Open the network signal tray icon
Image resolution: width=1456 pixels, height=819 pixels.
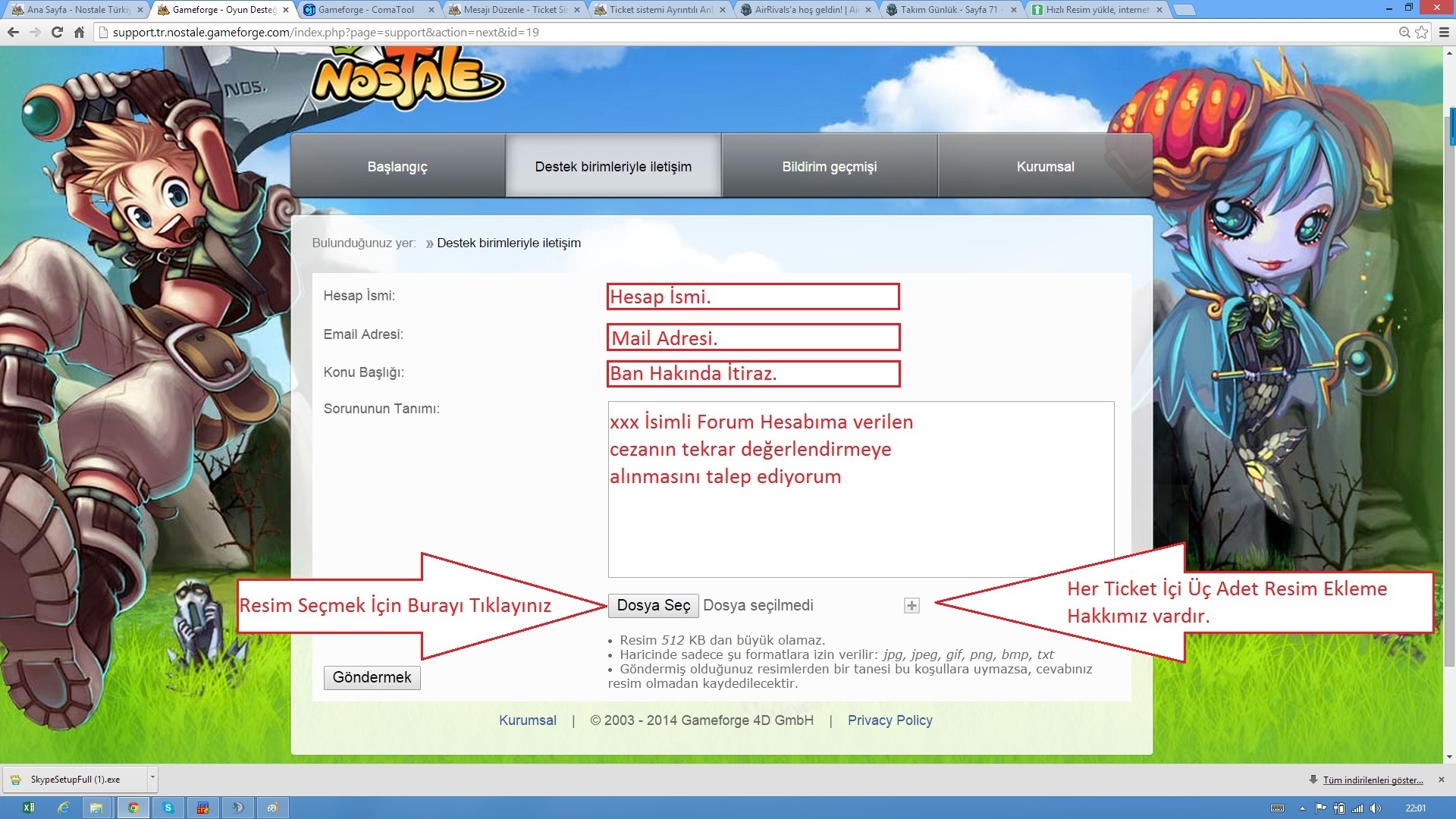coord(1357,808)
